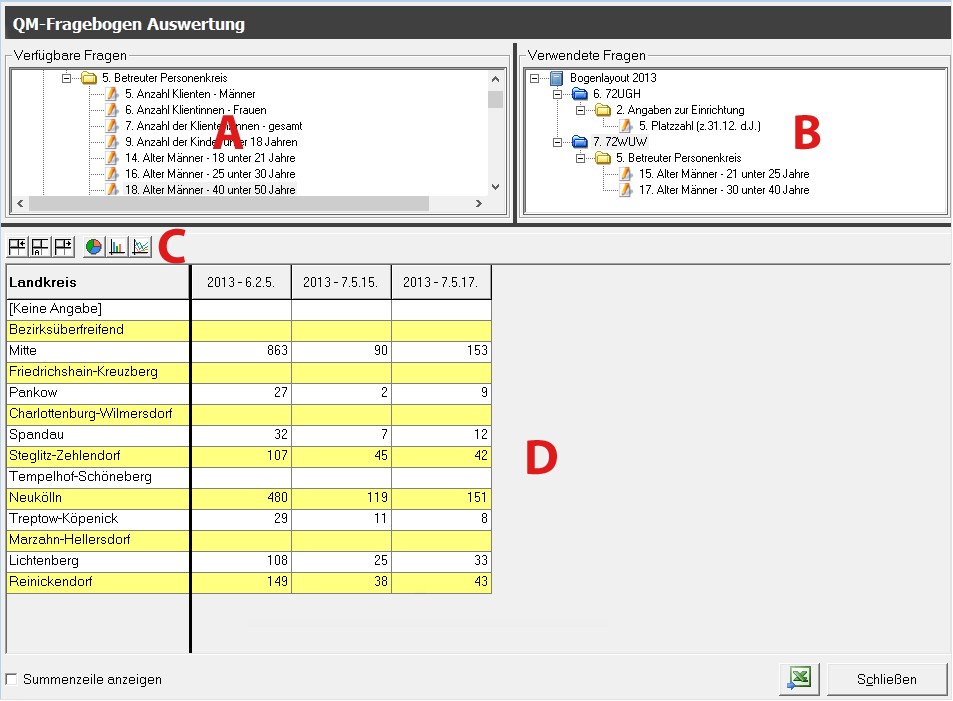Screen dimensions: 953x701
Task: Collapse the Bogenlayout 2013 root node
Action: point(535,78)
